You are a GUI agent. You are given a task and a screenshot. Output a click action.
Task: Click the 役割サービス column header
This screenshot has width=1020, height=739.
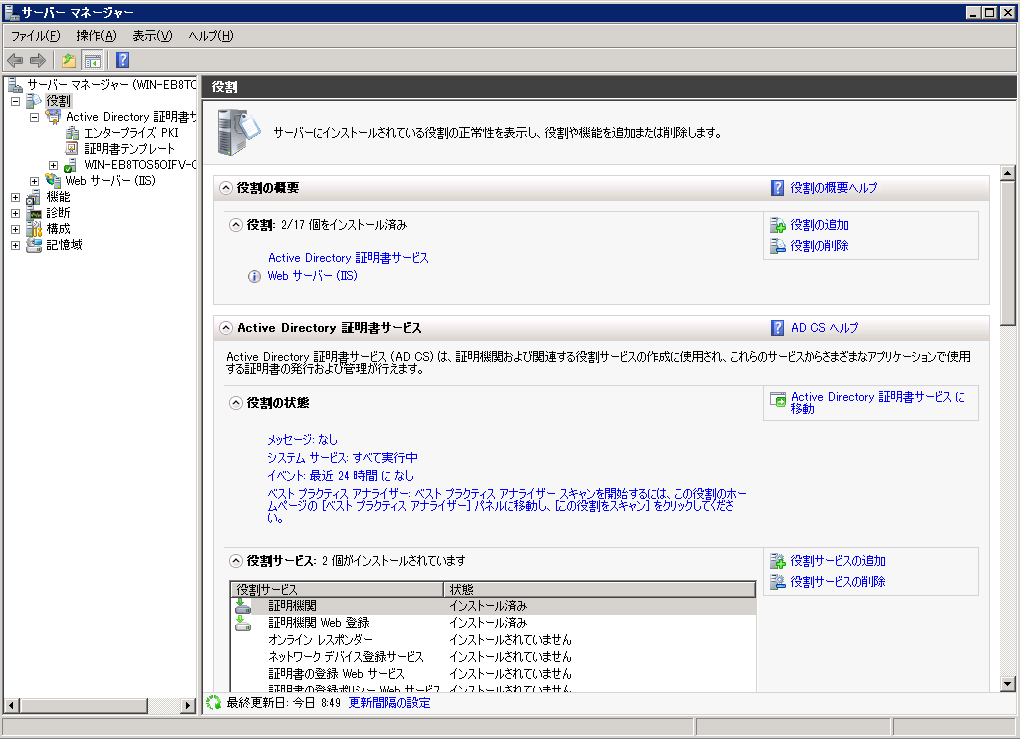point(337,589)
